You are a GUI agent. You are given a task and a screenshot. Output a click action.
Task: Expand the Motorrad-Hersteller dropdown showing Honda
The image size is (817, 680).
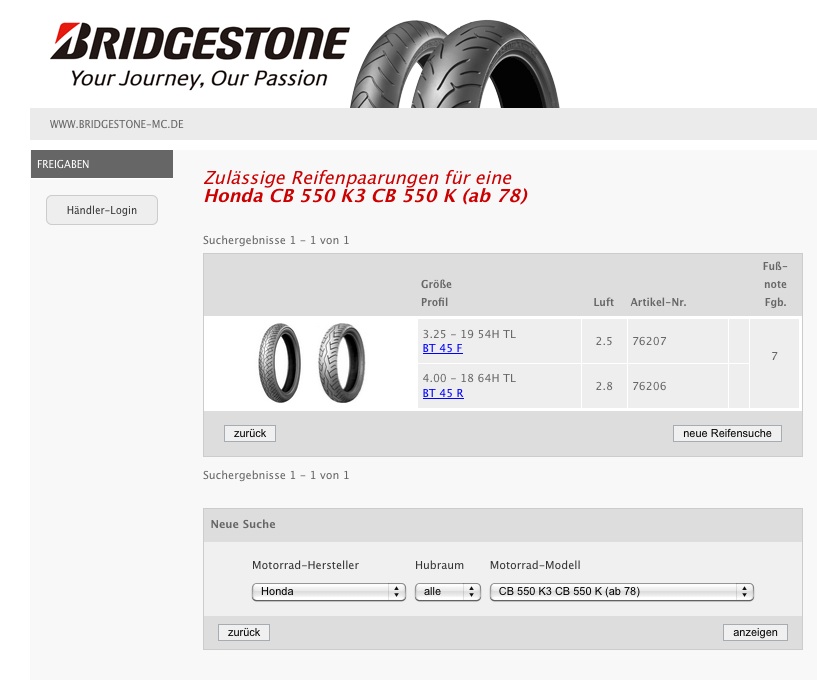pyautogui.click(x=329, y=591)
